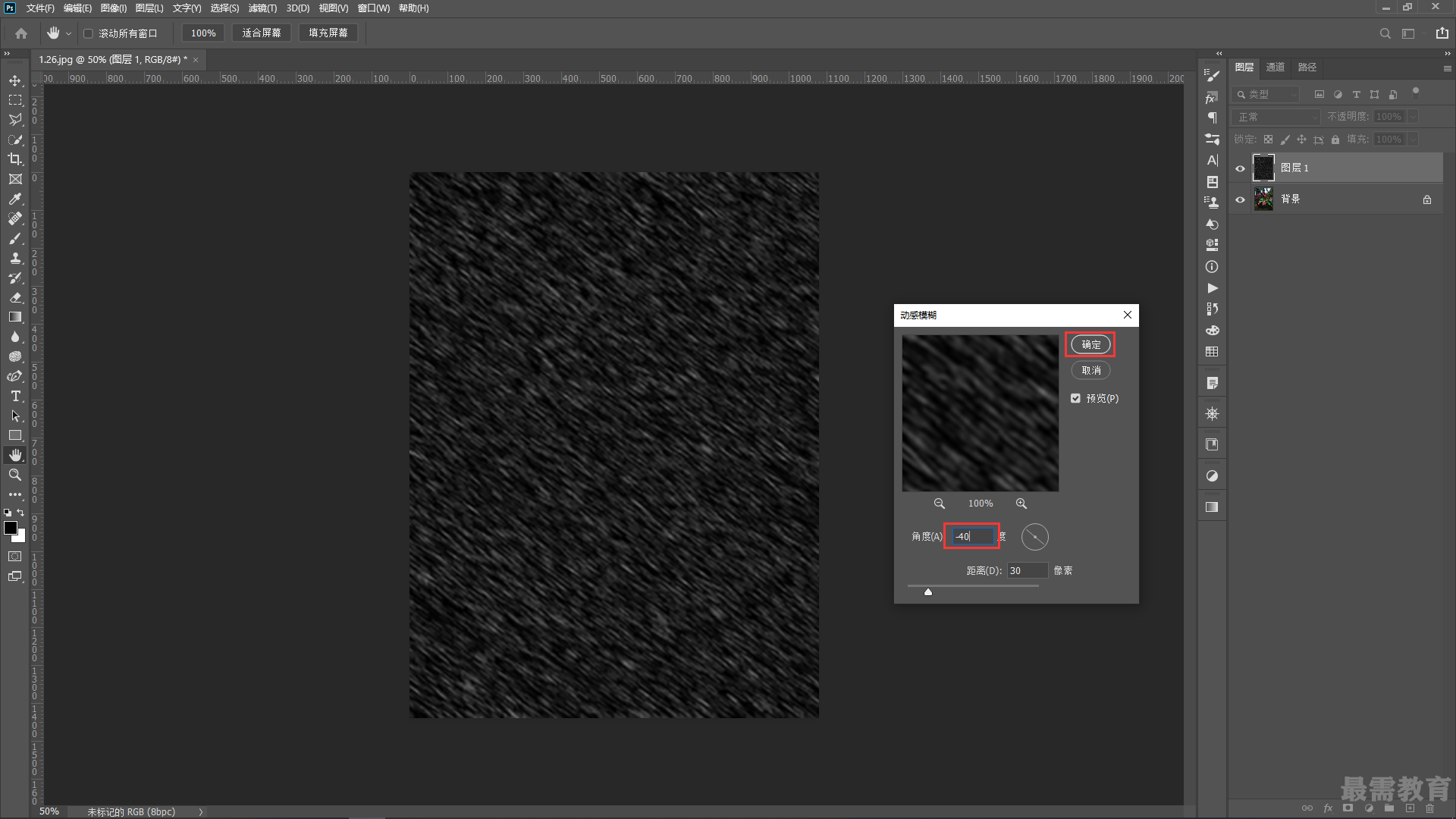Select the History Brush tool
This screenshot has width=1456, height=819.
(x=15, y=278)
